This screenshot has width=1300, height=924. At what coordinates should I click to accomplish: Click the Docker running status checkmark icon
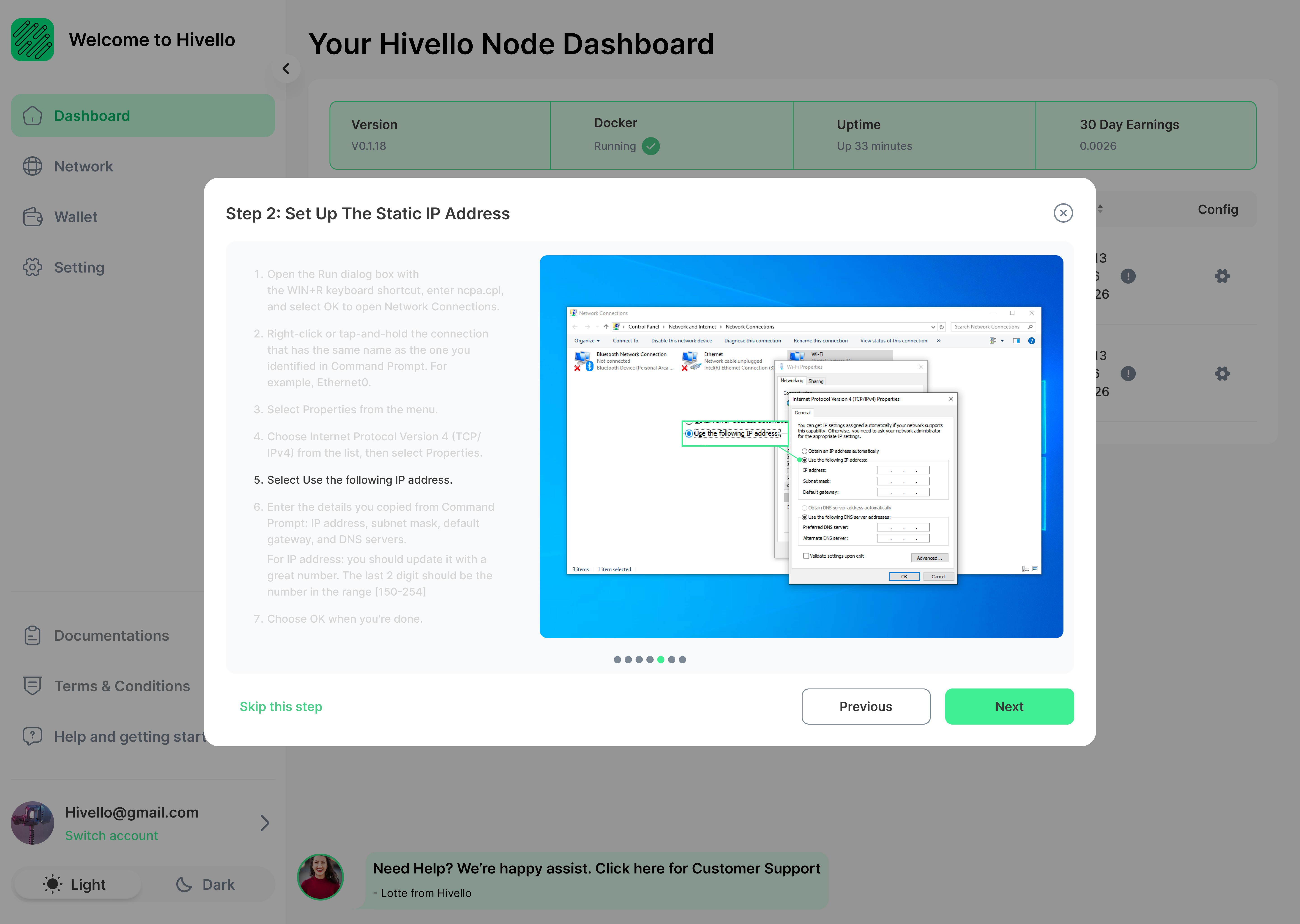pyautogui.click(x=651, y=146)
